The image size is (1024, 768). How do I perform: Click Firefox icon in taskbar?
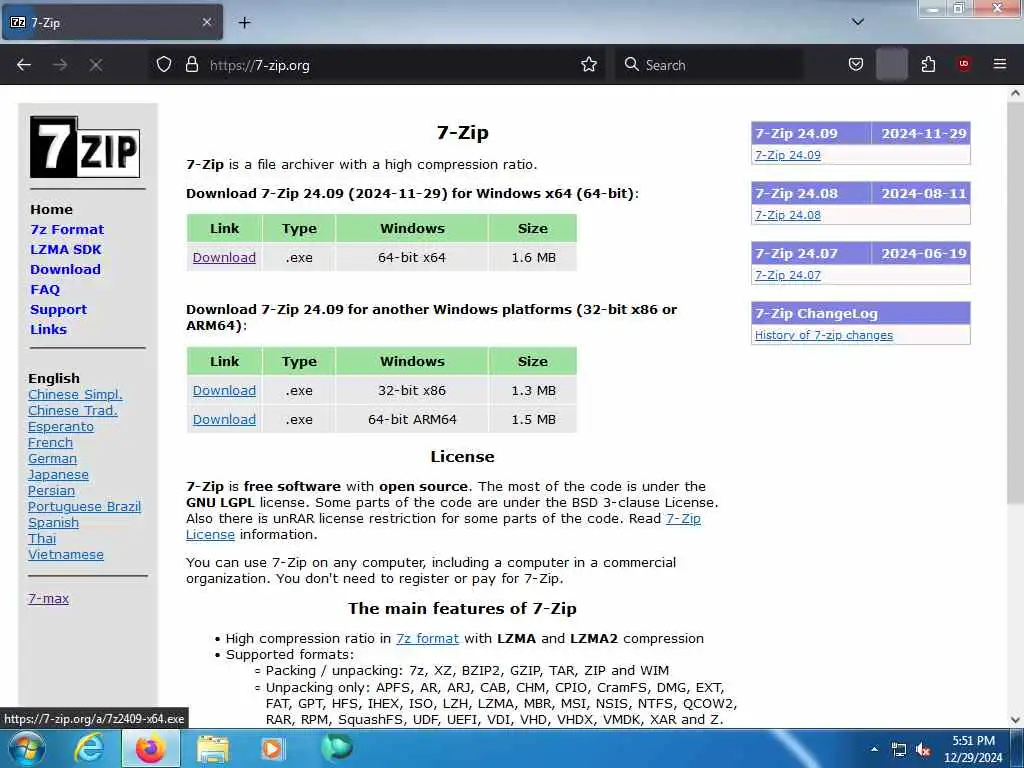tap(150, 749)
